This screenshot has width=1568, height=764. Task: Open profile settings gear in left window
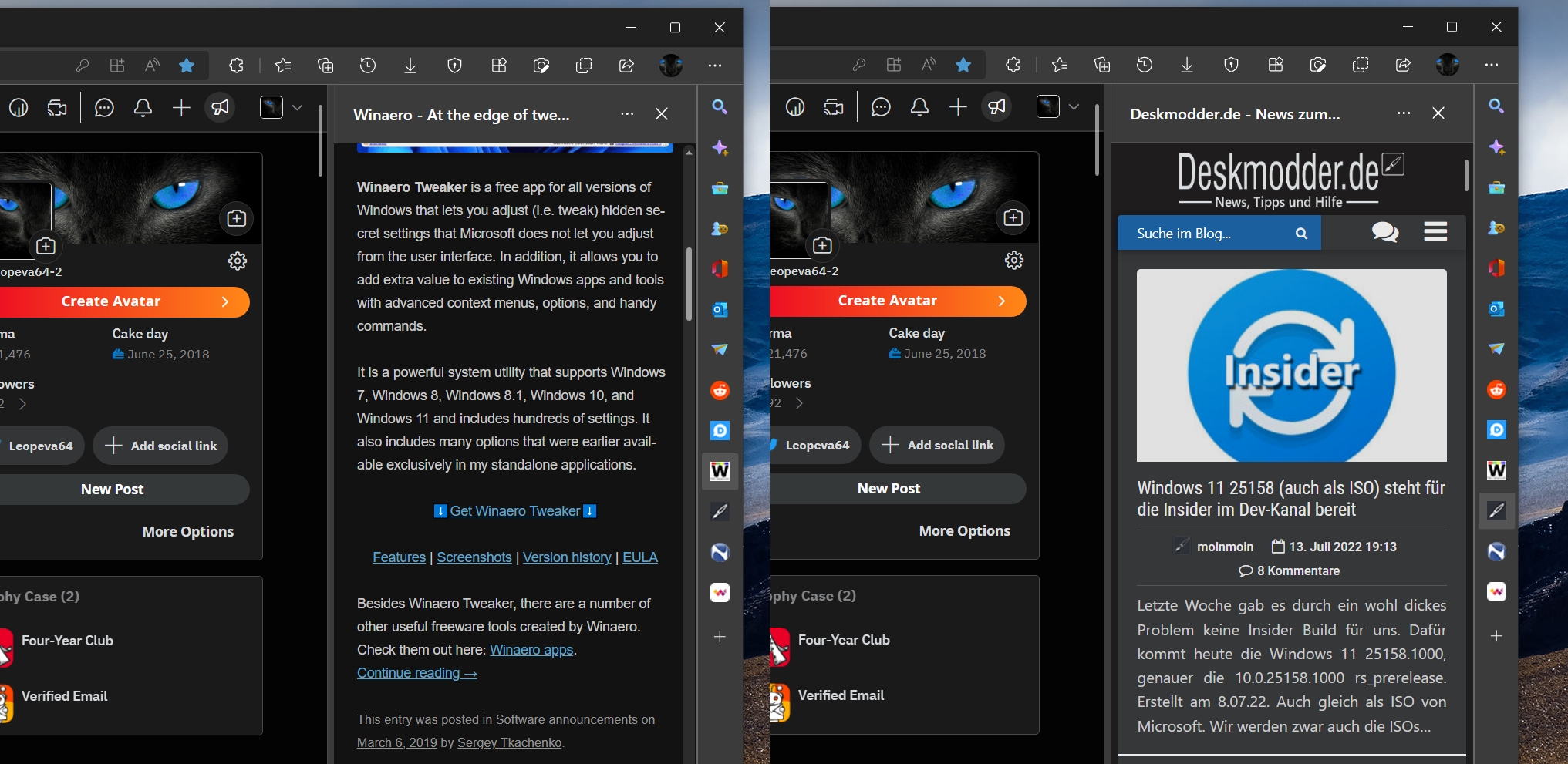pyautogui.click(x=238, y=261)
